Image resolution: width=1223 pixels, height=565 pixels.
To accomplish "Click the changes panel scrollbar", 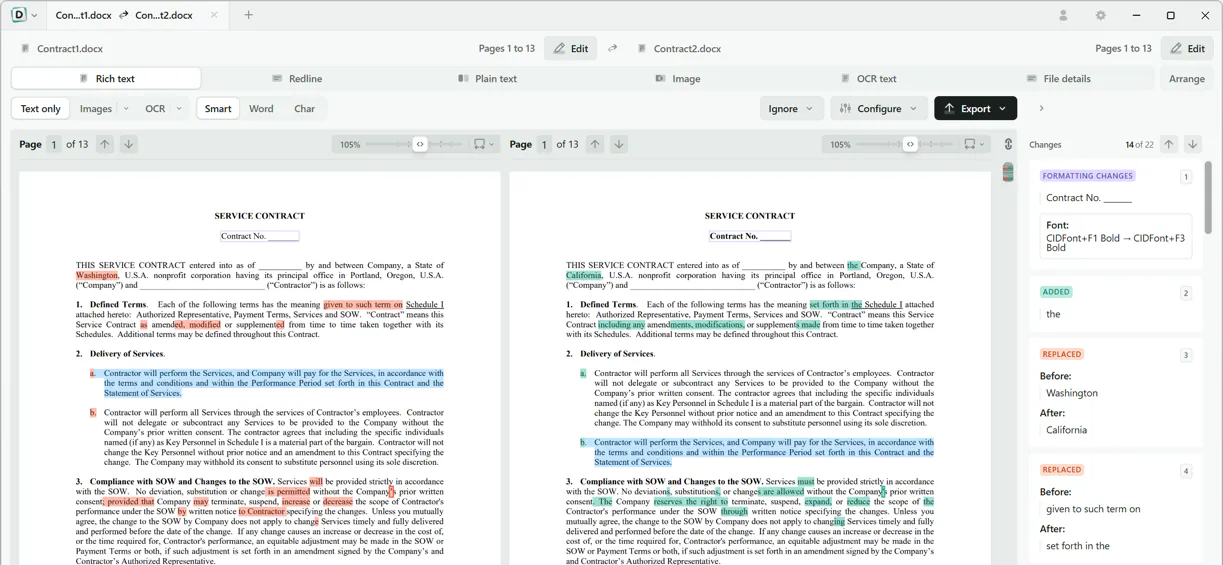I will [1208, 197].
